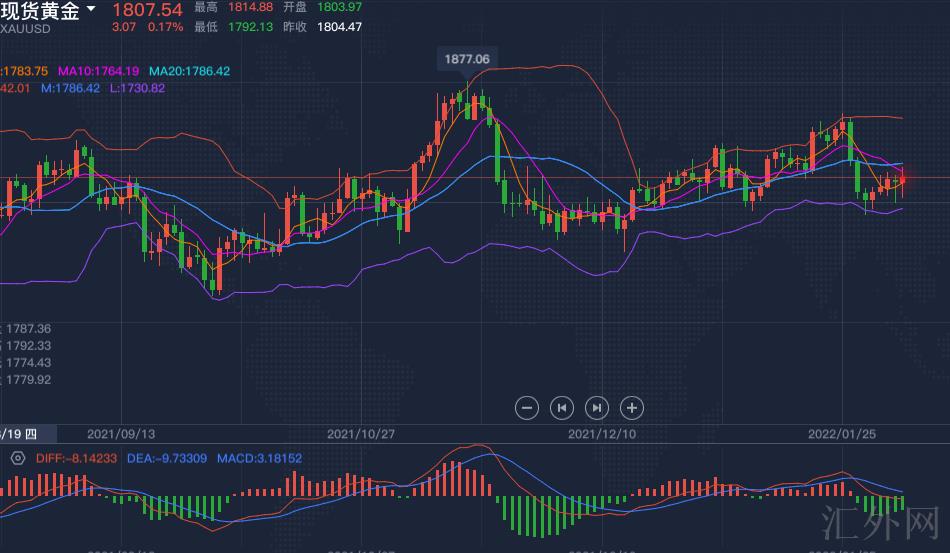Click the XAUUSD ticker symbol text

pyautogui.click(x=25, y=28)
